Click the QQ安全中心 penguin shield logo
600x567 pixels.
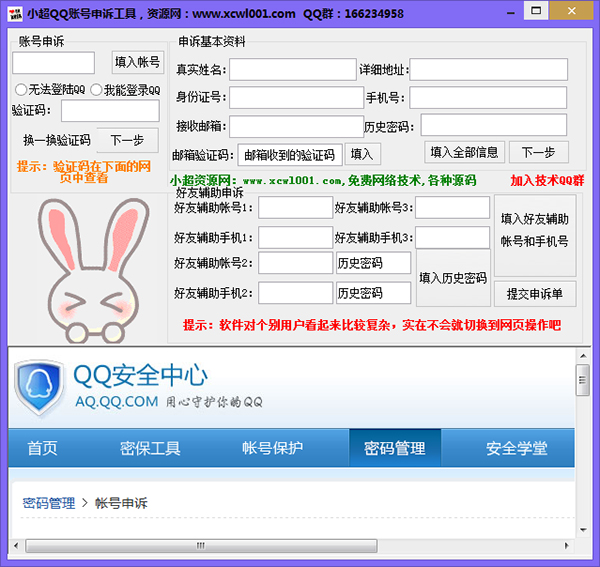pyautogui.click(x=40, y=385)
